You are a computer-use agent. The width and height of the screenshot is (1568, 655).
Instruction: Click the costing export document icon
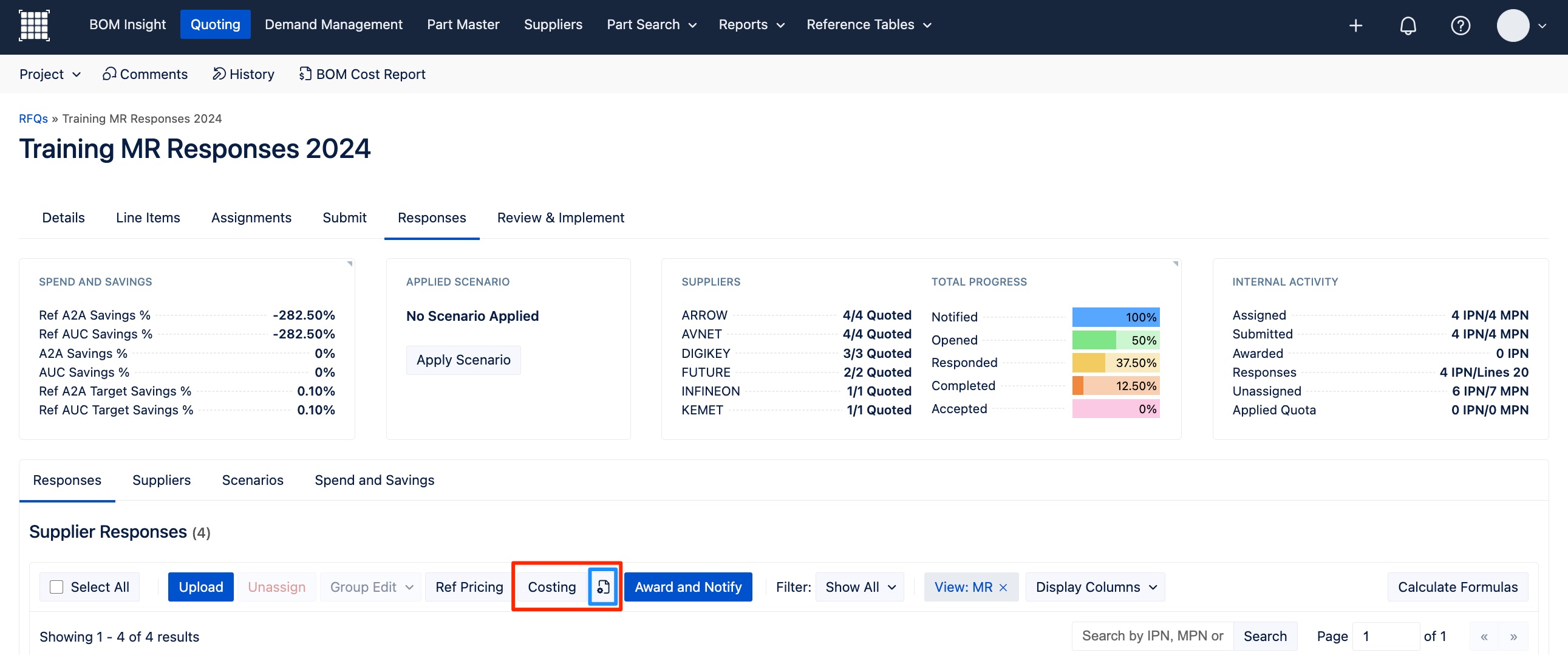602,587
